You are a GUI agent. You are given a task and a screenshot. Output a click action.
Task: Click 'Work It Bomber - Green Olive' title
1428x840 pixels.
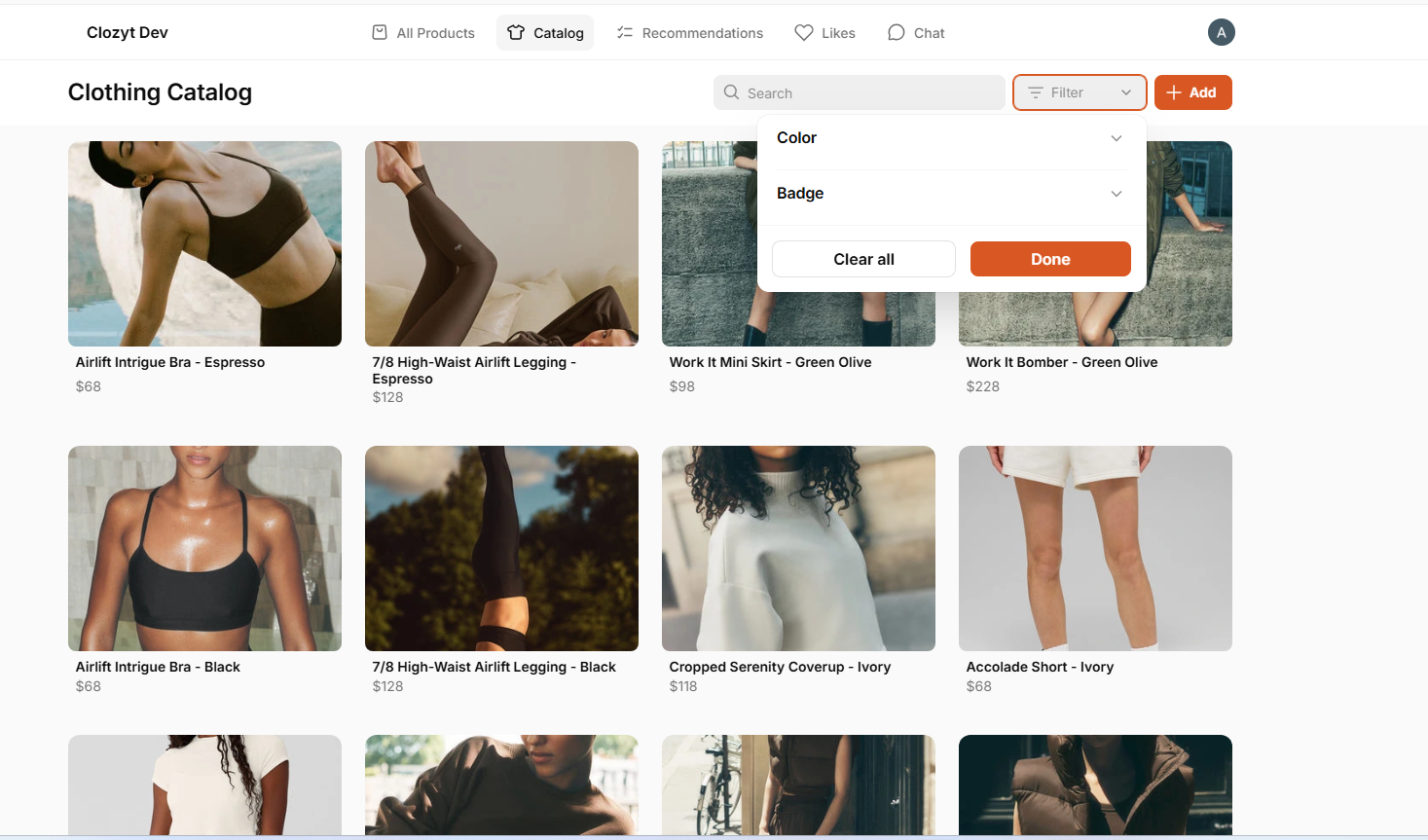point(1062,362)
